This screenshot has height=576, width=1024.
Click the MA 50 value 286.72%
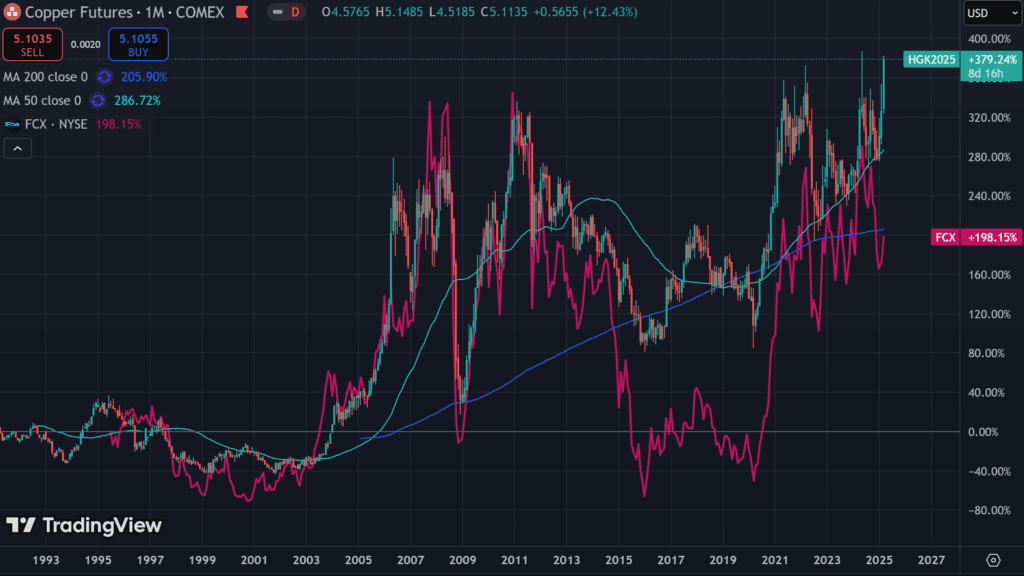click(x=137, y=101)
